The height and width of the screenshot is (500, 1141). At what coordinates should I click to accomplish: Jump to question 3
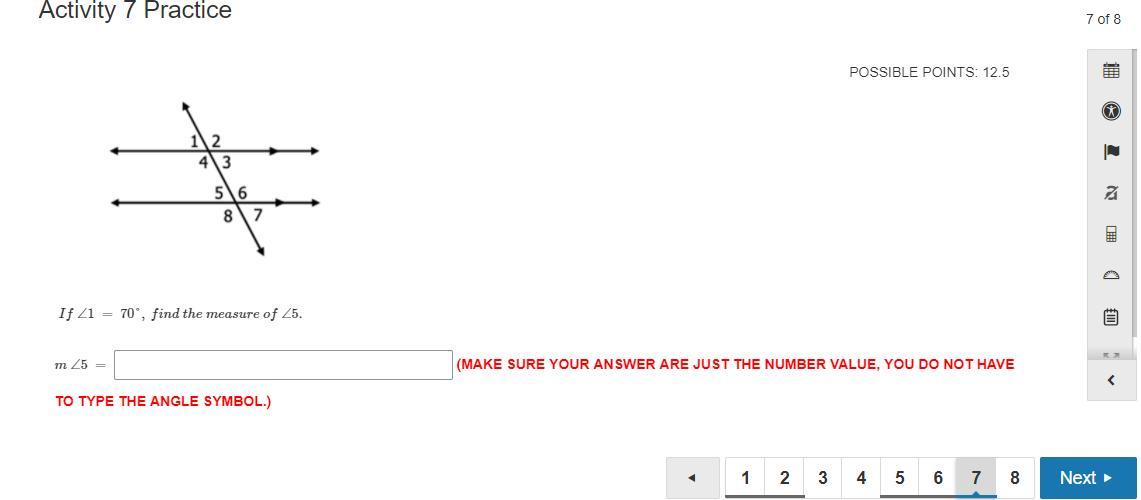pos(822,478)
